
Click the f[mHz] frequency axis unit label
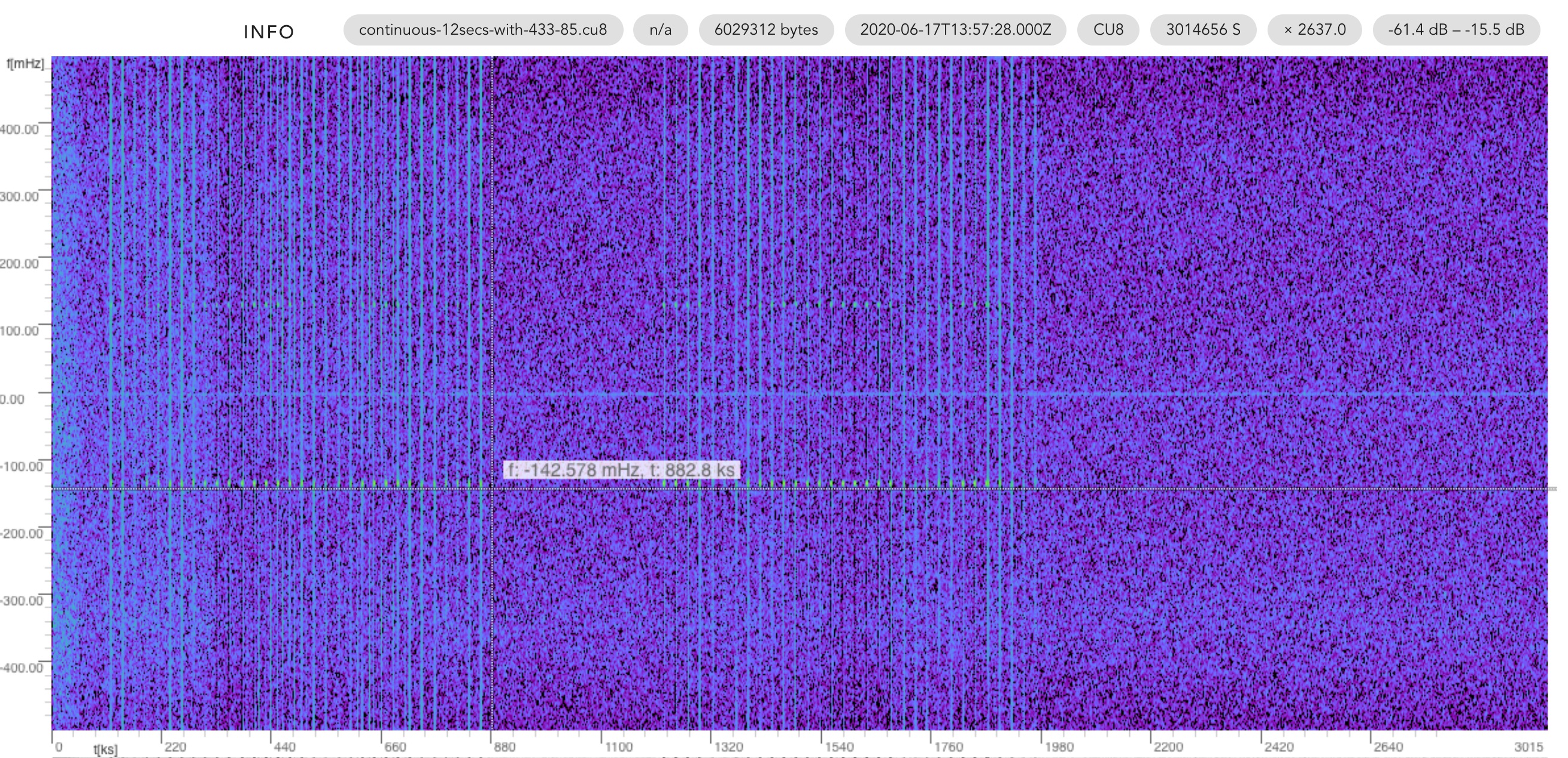[25, 63]
